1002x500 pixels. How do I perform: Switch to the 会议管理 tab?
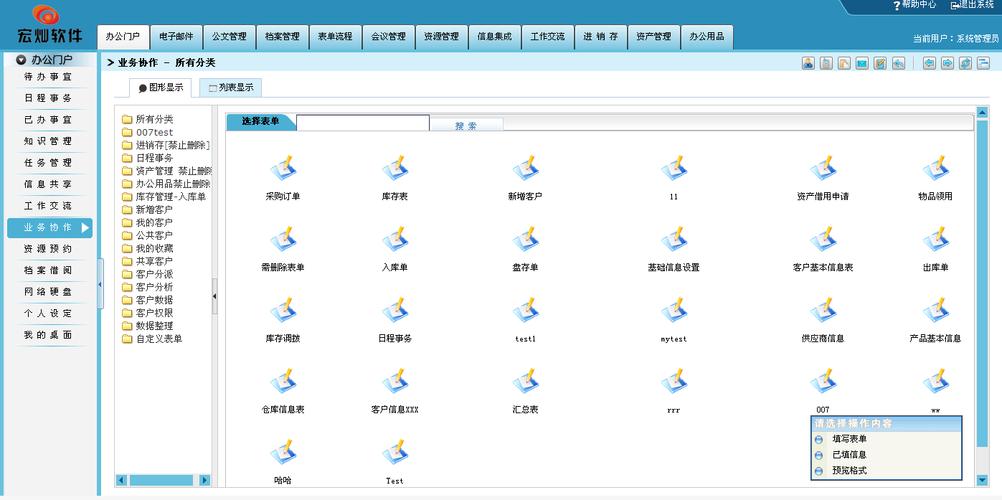388,36
